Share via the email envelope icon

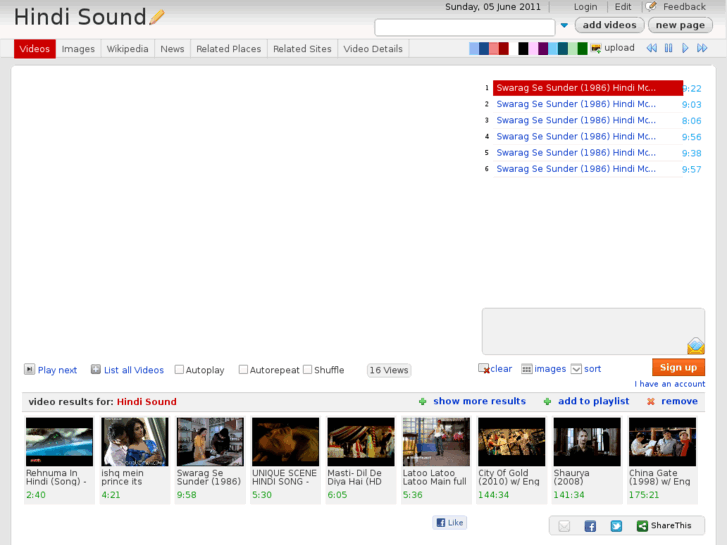564,526
